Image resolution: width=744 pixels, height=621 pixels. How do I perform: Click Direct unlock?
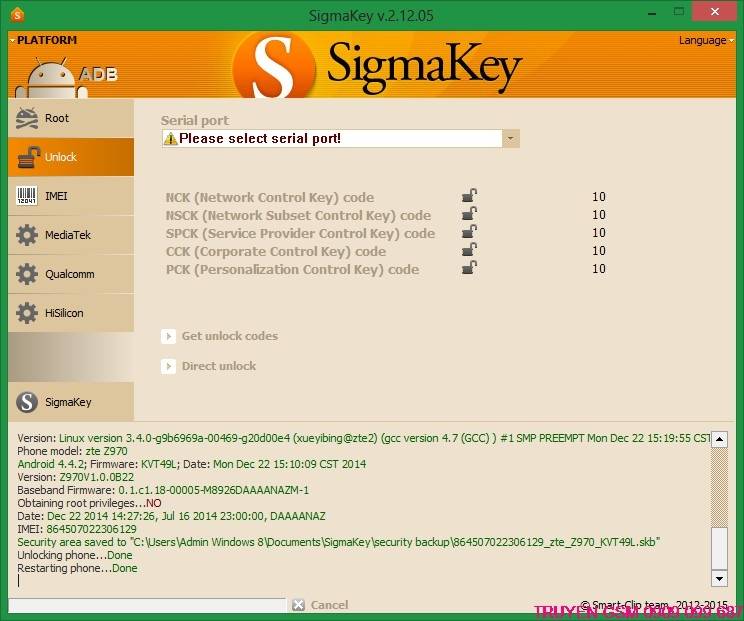(219, 366)
